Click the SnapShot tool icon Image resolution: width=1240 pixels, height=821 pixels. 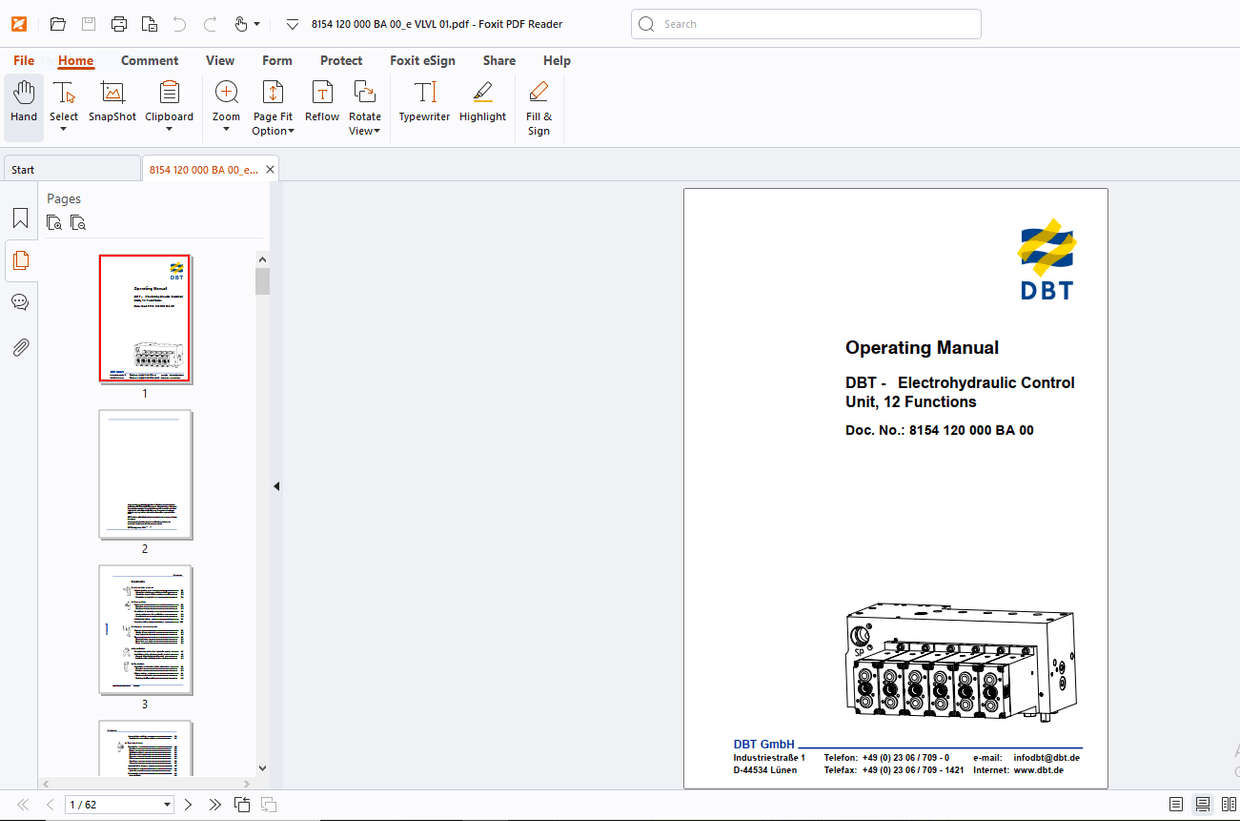click(112, 94)
